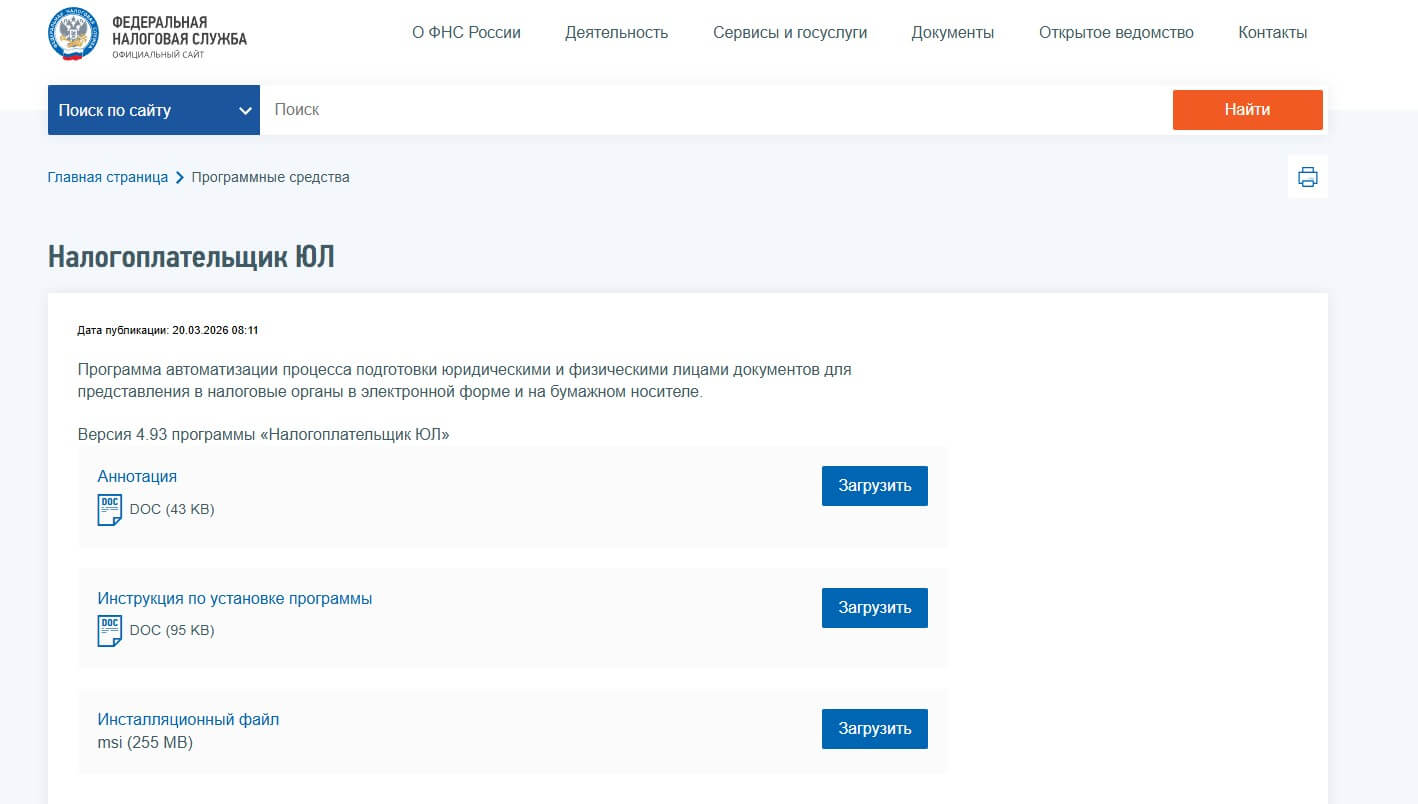This screenshot has height=804, width=1418.
Task: Click Загрузить for the installation instructions
Action: [874, 608]
